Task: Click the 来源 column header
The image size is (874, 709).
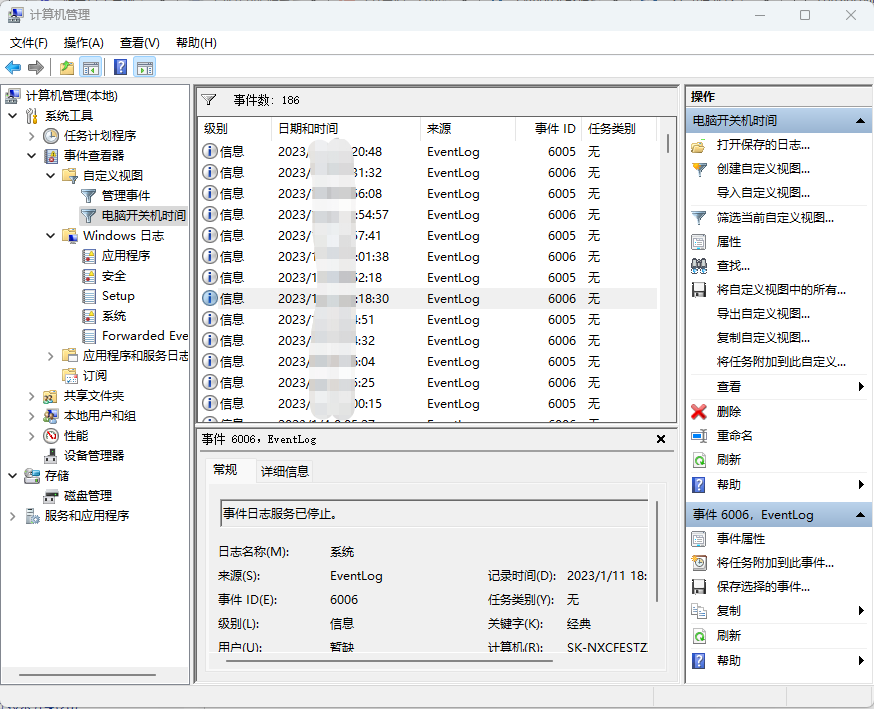Action: (x=468, y=129)
